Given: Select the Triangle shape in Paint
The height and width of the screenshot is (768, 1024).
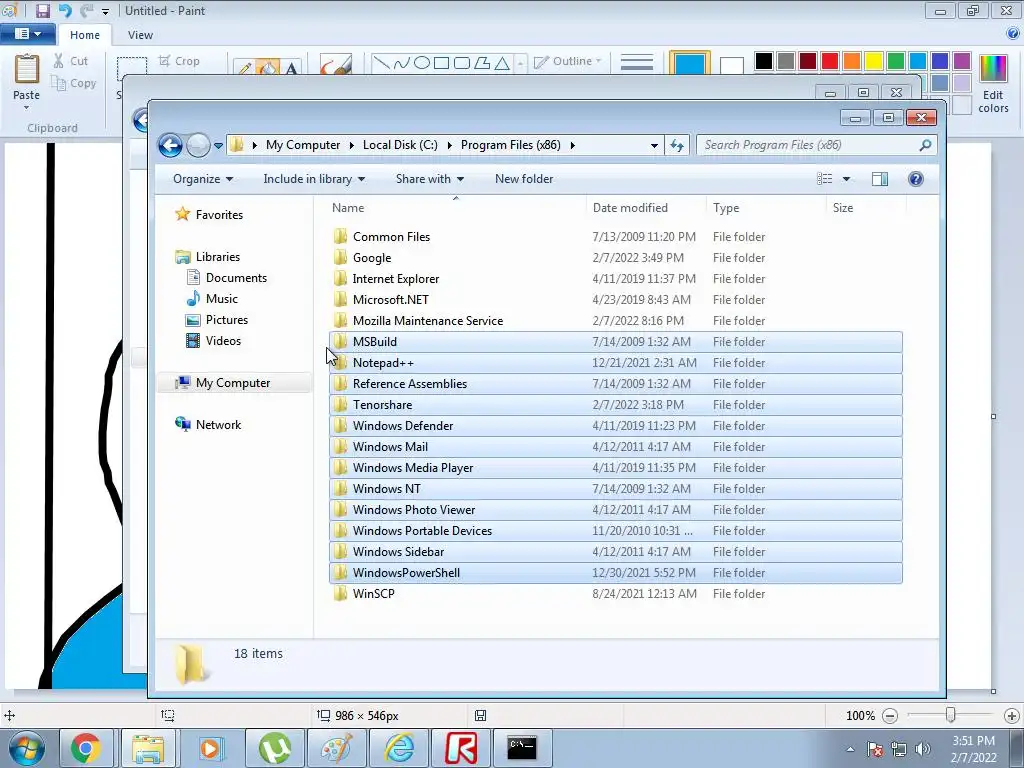Looking at the screenshot, I should point(502,63).
